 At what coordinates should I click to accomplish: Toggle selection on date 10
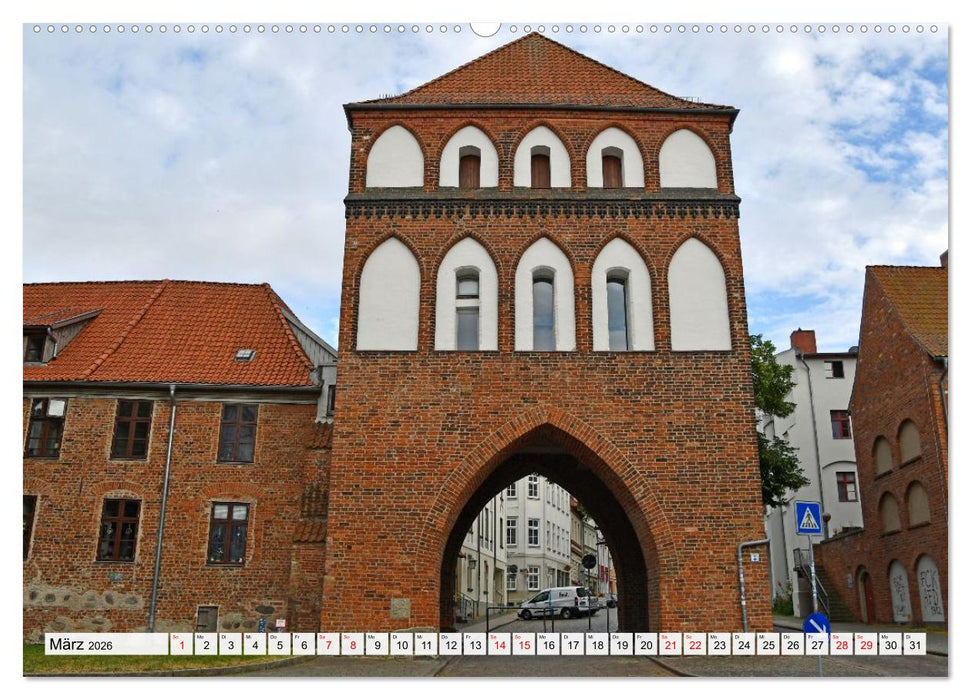[402, 646]
